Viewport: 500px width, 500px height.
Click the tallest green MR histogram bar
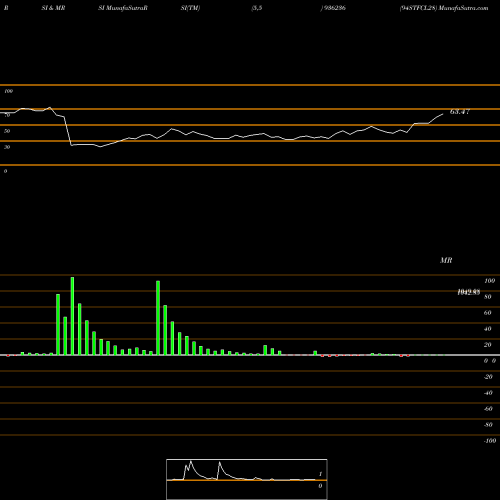pos(72,316)
